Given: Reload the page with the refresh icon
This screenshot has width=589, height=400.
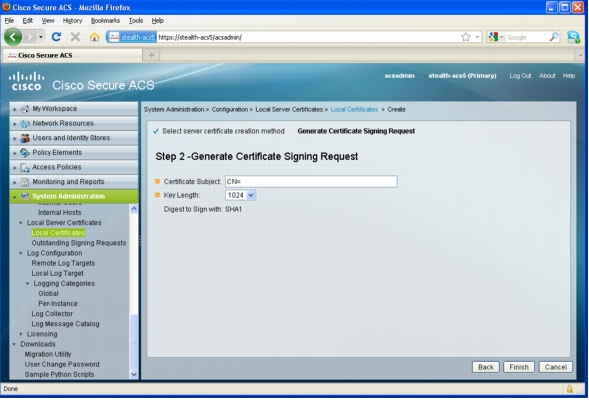Looking at the screenshot, I should 56,37.
